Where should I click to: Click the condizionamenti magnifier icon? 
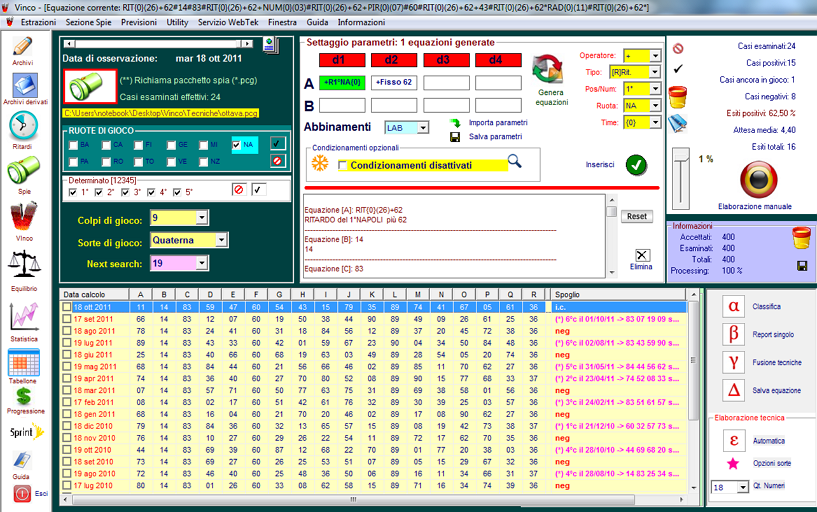point(514,161)
